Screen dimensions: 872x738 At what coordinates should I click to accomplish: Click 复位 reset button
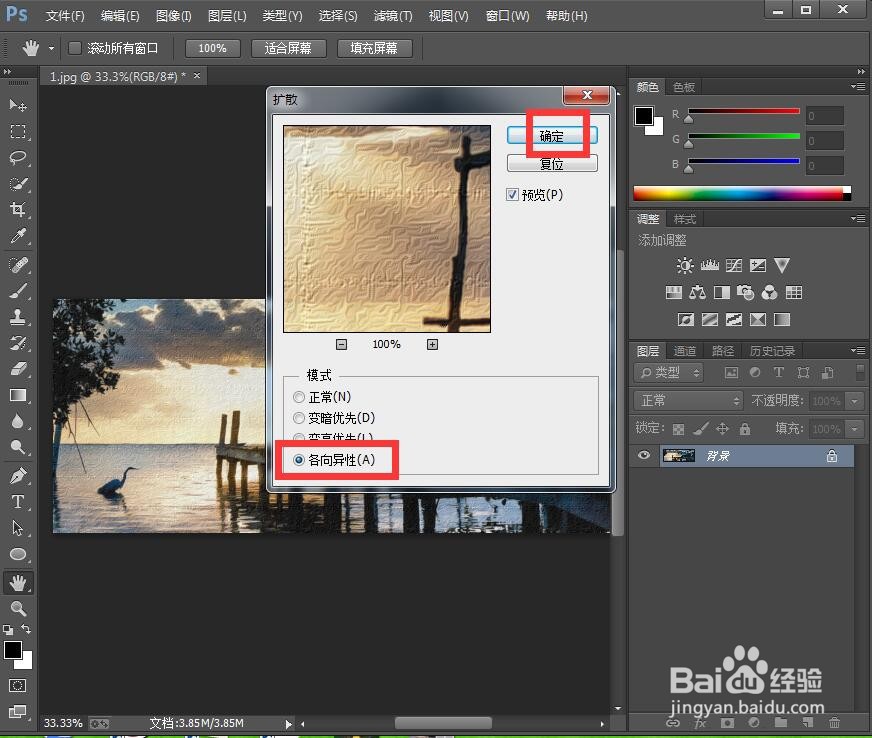tap(552, 164)
